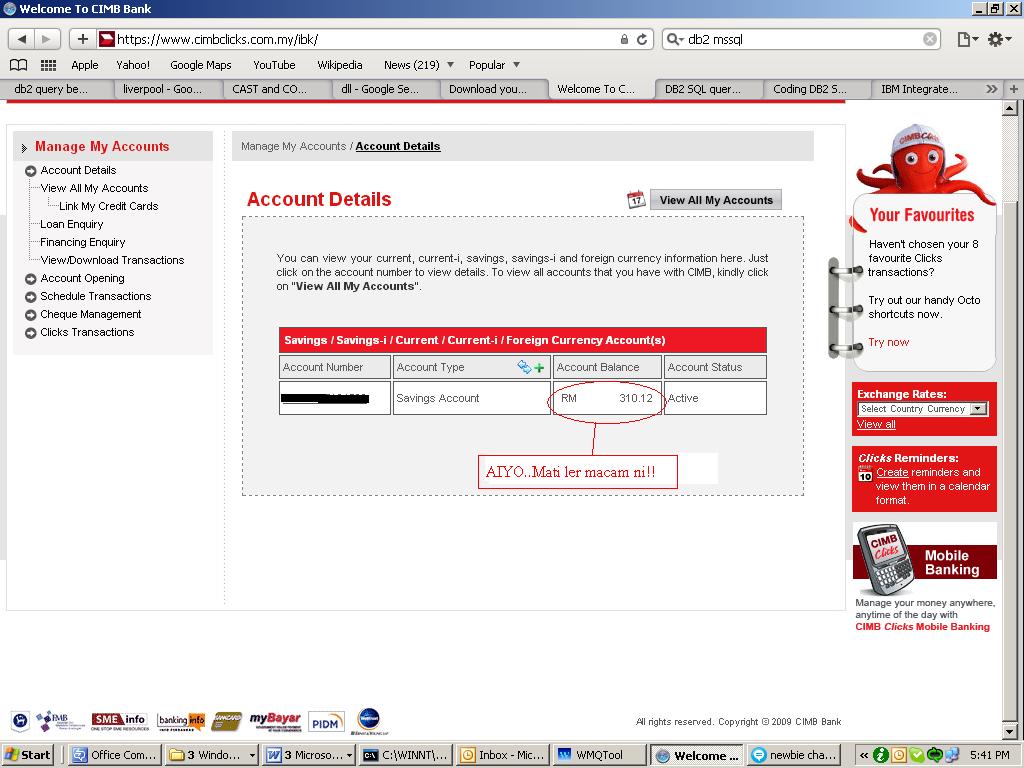The image size is (1024, 768).
Task: Expand the 3 Microsoft taskbar group dropdown
Action: (x=349, y=755)
